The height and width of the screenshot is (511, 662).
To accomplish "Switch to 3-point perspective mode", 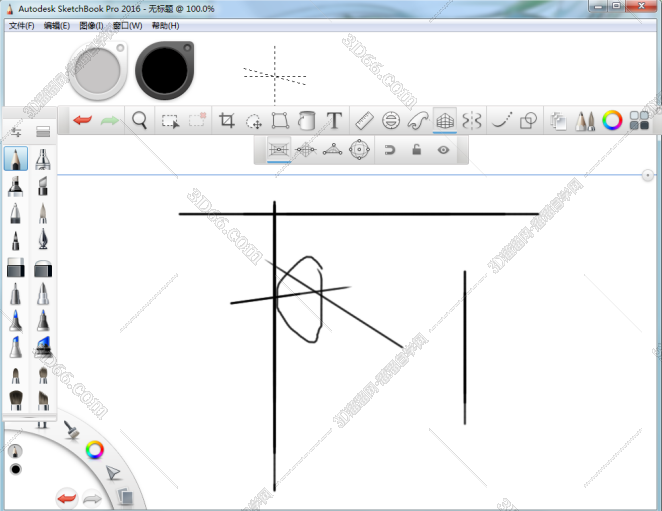I will click(x=333, y=149).
